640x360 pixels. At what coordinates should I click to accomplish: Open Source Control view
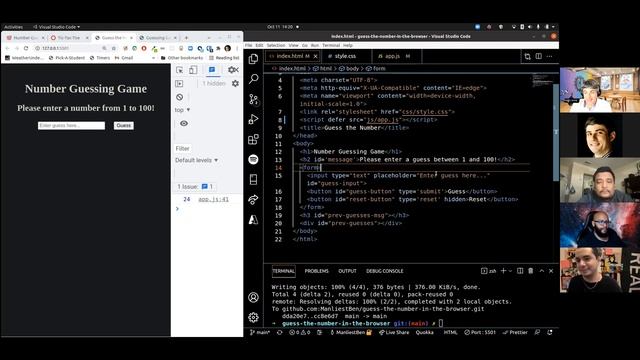(253, 99)
